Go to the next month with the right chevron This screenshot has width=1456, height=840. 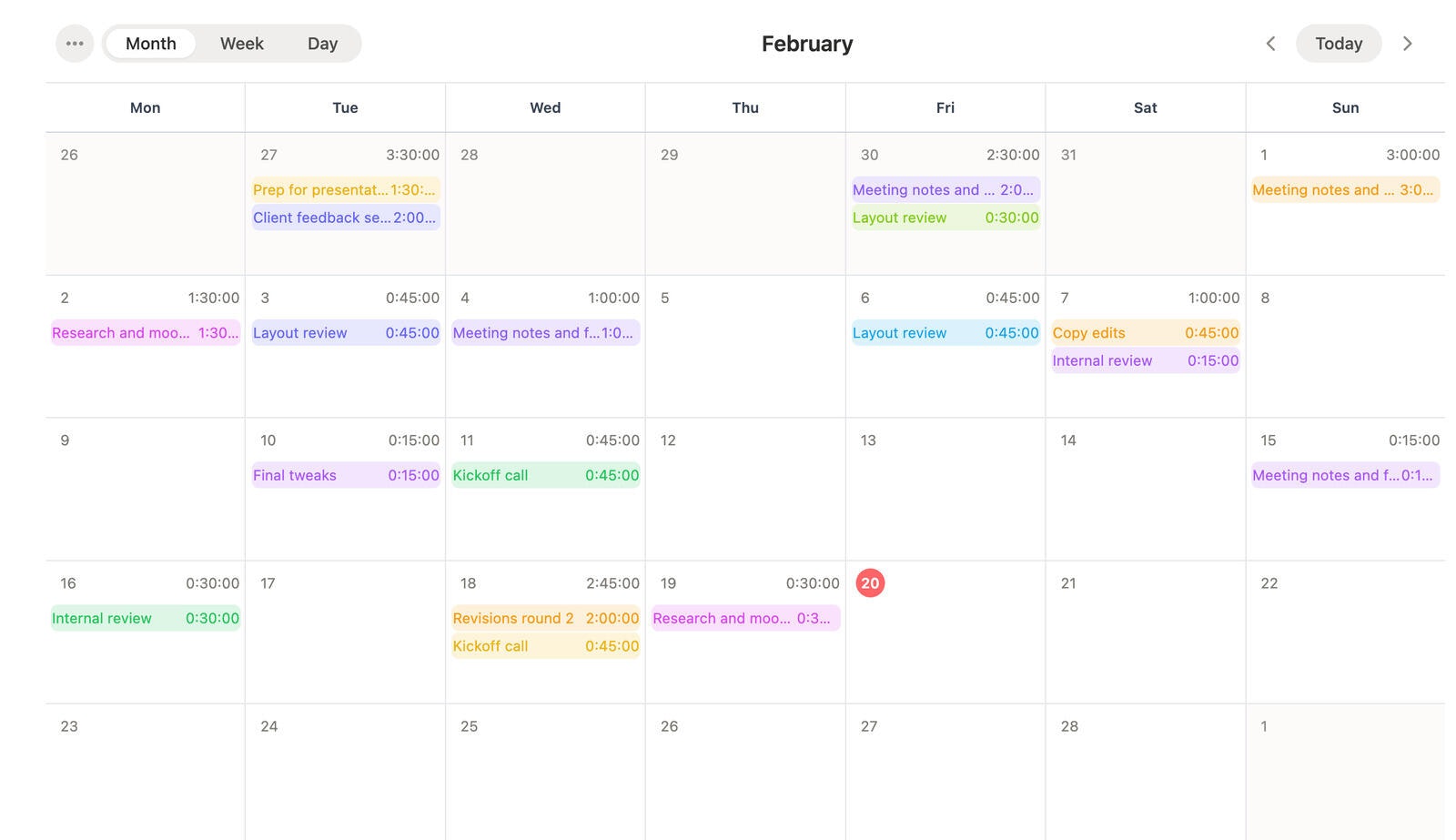(x=1408, y=43)
